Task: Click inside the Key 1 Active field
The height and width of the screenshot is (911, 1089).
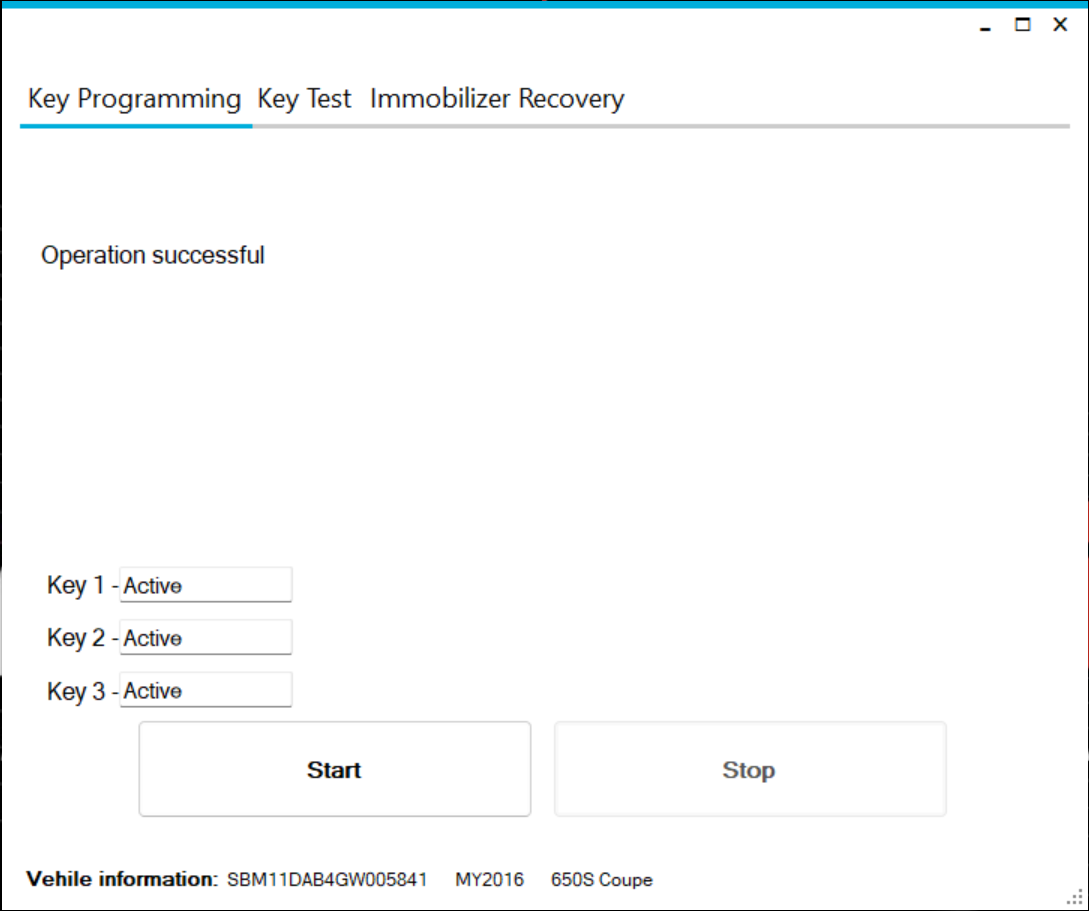Action: point(205,584)
